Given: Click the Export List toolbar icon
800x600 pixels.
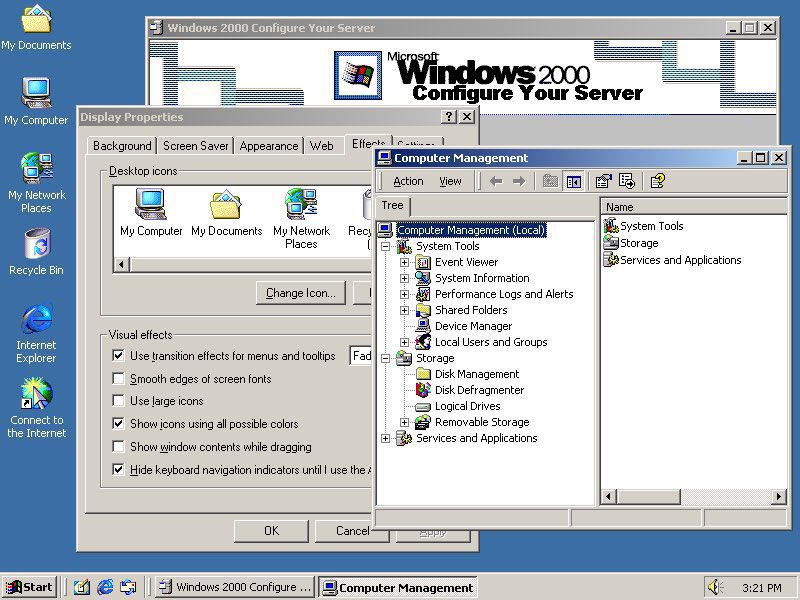Looking at the screenshot, I should click(x=625, y=181).
